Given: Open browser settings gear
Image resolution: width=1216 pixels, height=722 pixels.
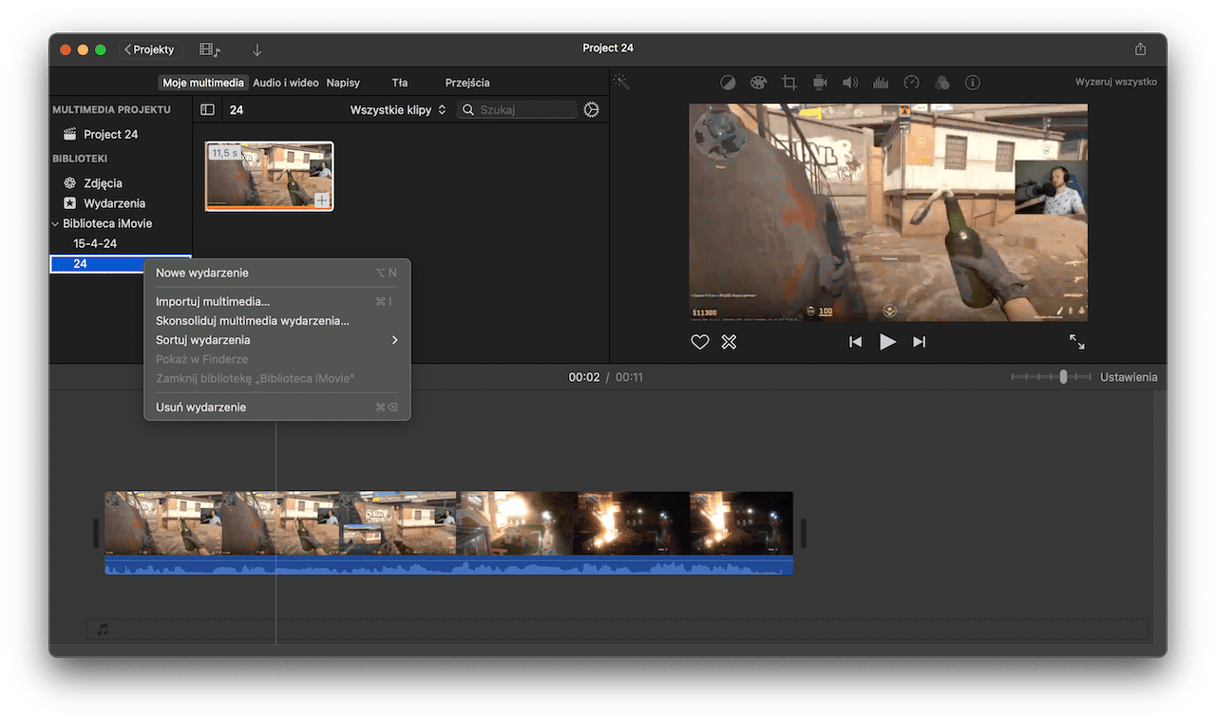Looking at the screenshot, I should 591,110.
